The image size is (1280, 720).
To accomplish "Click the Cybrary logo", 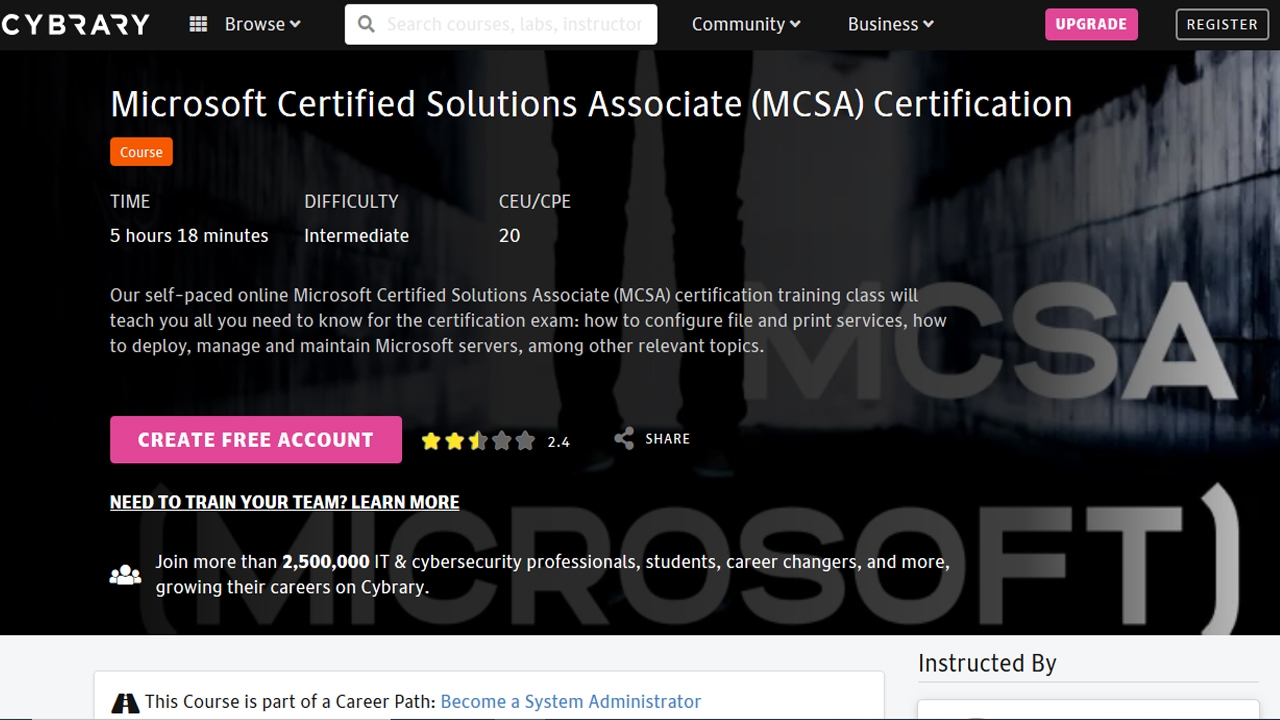I will pyautogui.click(x=75, y=24).
